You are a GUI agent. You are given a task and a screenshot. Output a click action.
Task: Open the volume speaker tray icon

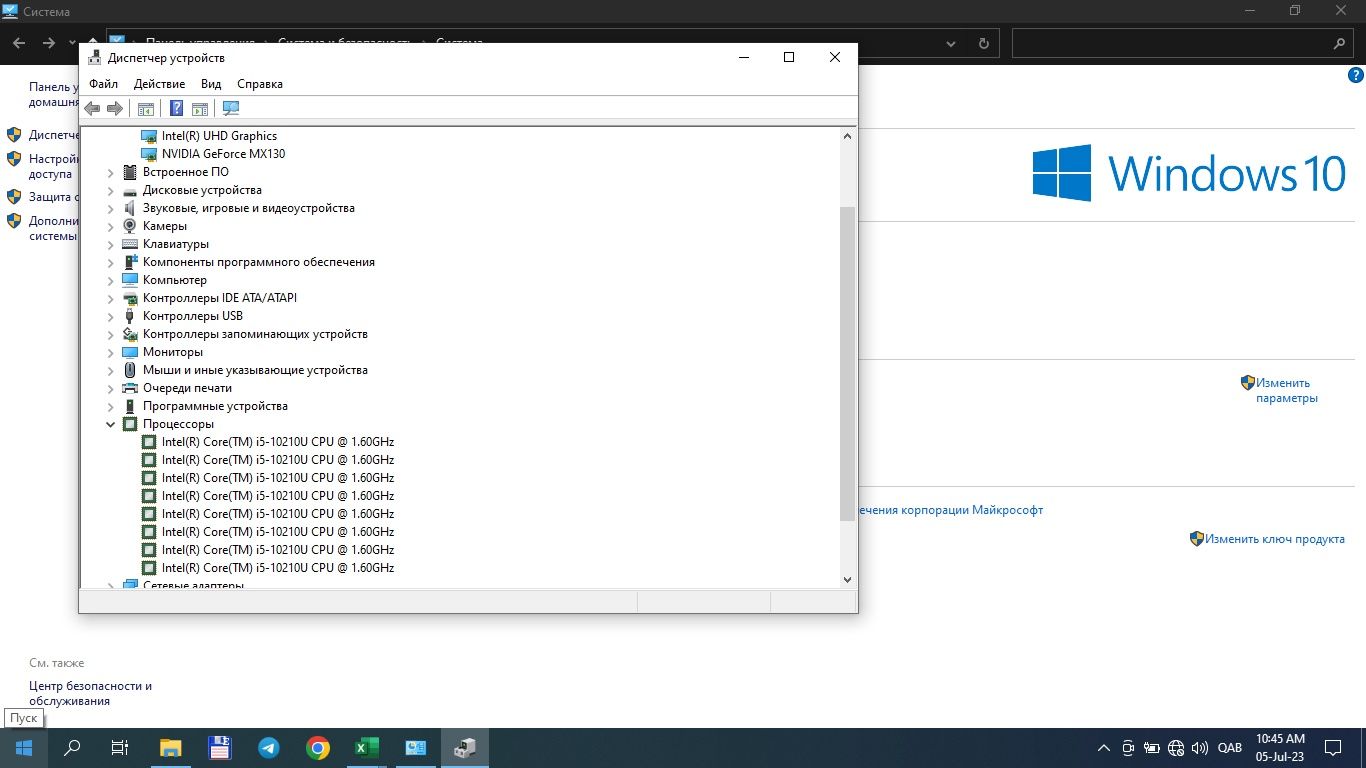pos(1199,748)
